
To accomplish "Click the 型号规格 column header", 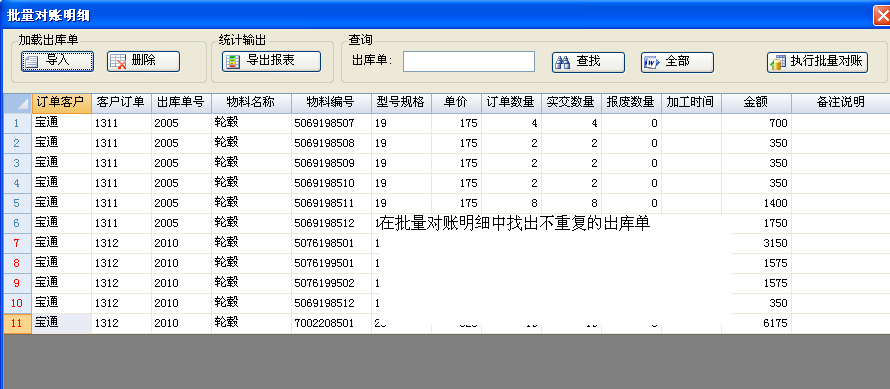I will (x=401, y=103).
